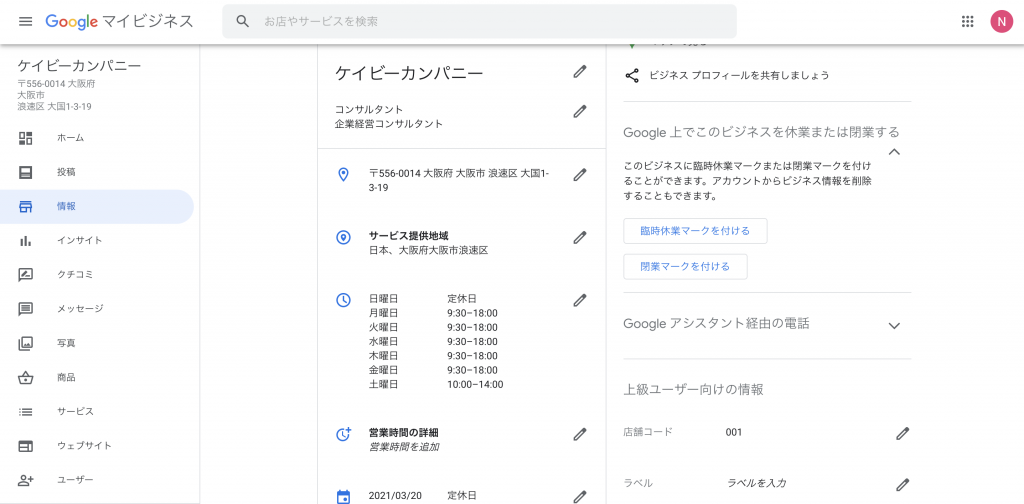Click the クチコミ review icon
Viewport: 1024px width, 504px height.
(x=25, y=275)
